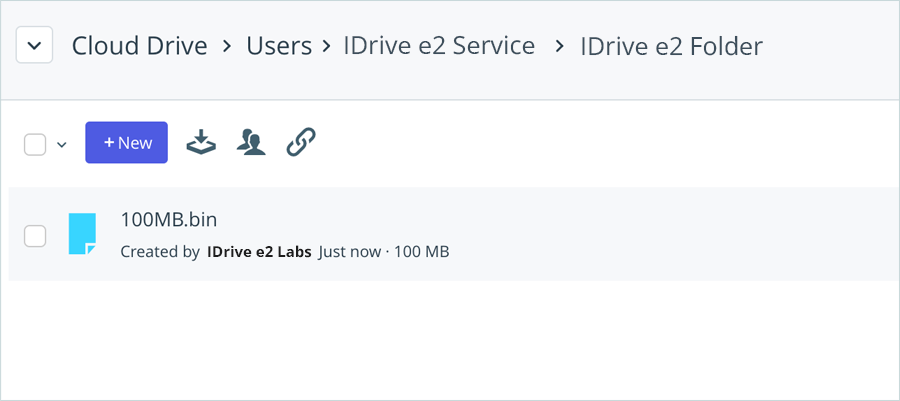This screenshot has height=401, width=900.
Task: Navigate to Users in the breadcrumb
Action: coord(279,46)
